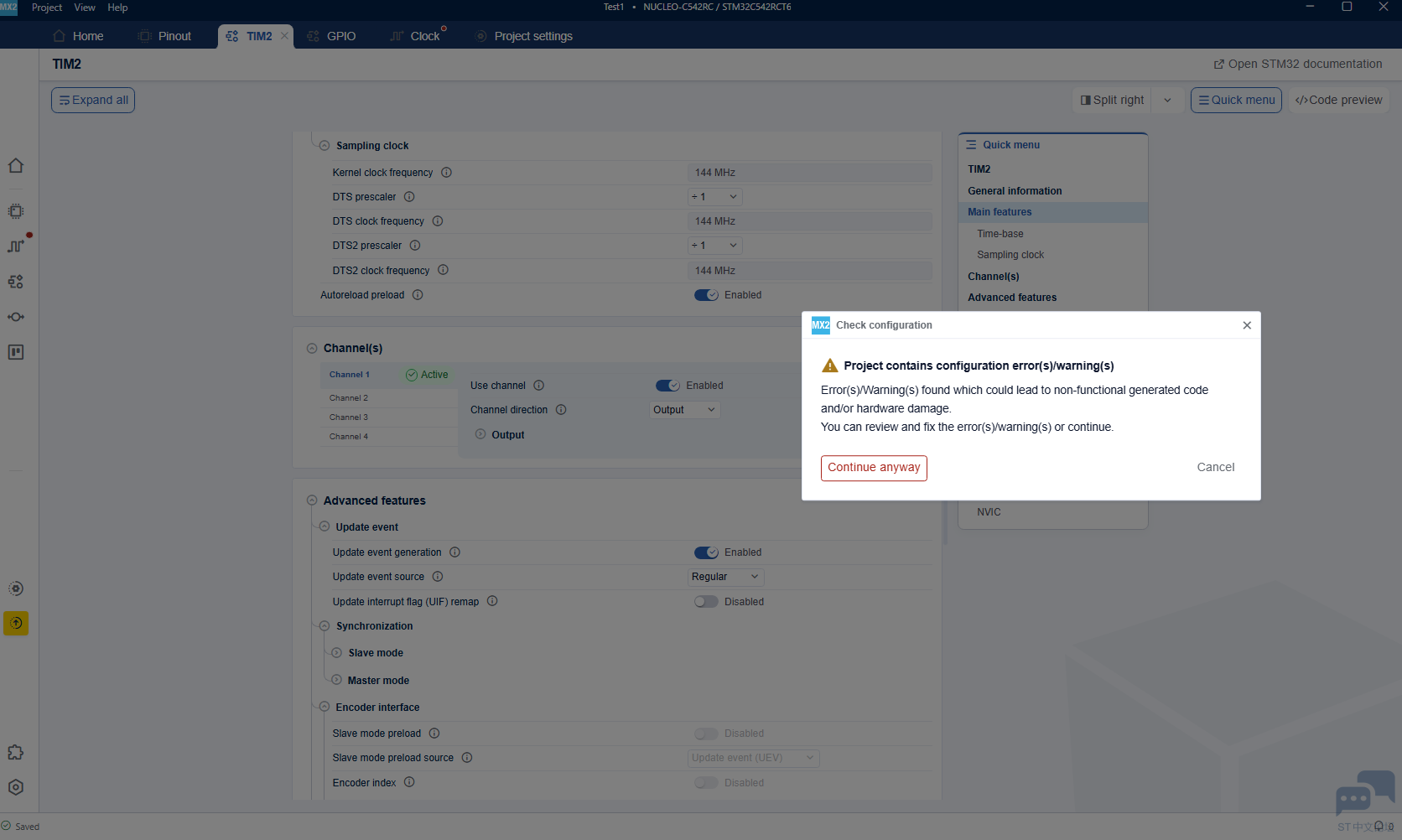Click the Home icon in left sidebar

tap(16, 165)
